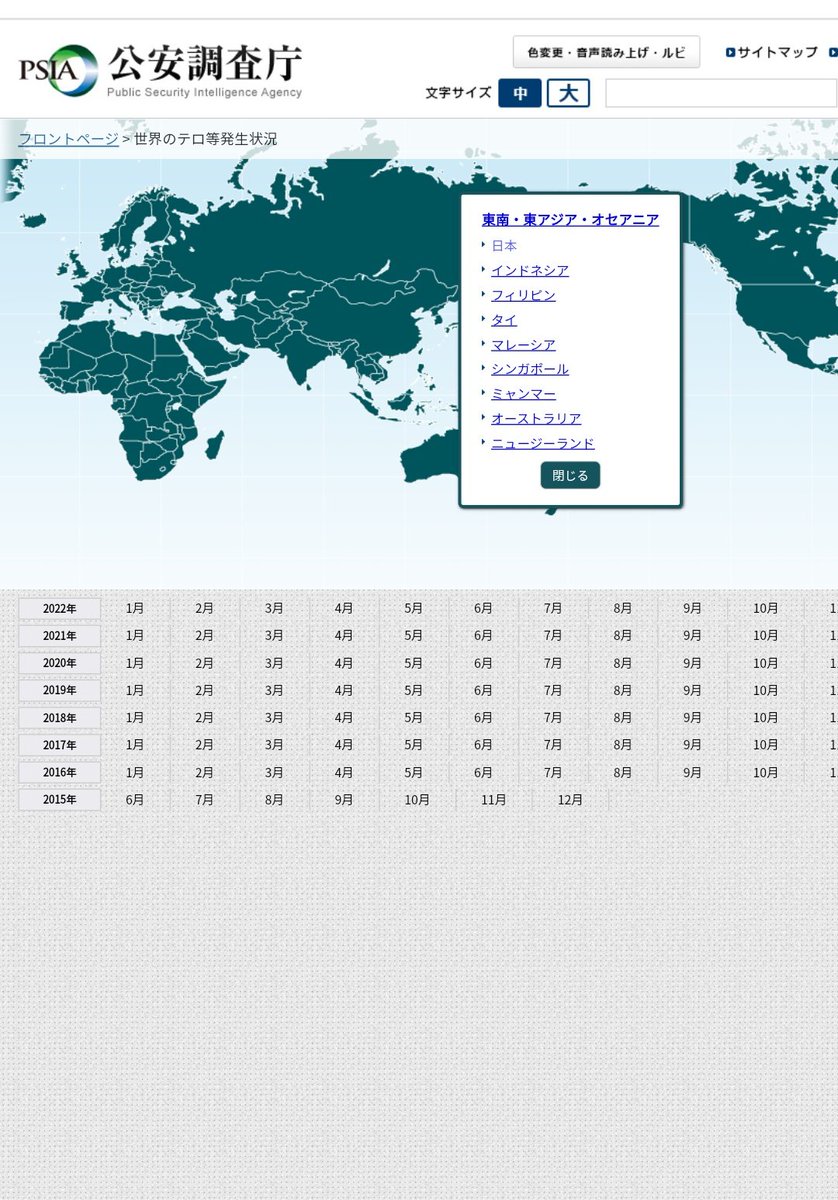This screenshot has height=1200, width=838.
Task: Open 3月 in the 2017年 row
Action: pos(275,745)
